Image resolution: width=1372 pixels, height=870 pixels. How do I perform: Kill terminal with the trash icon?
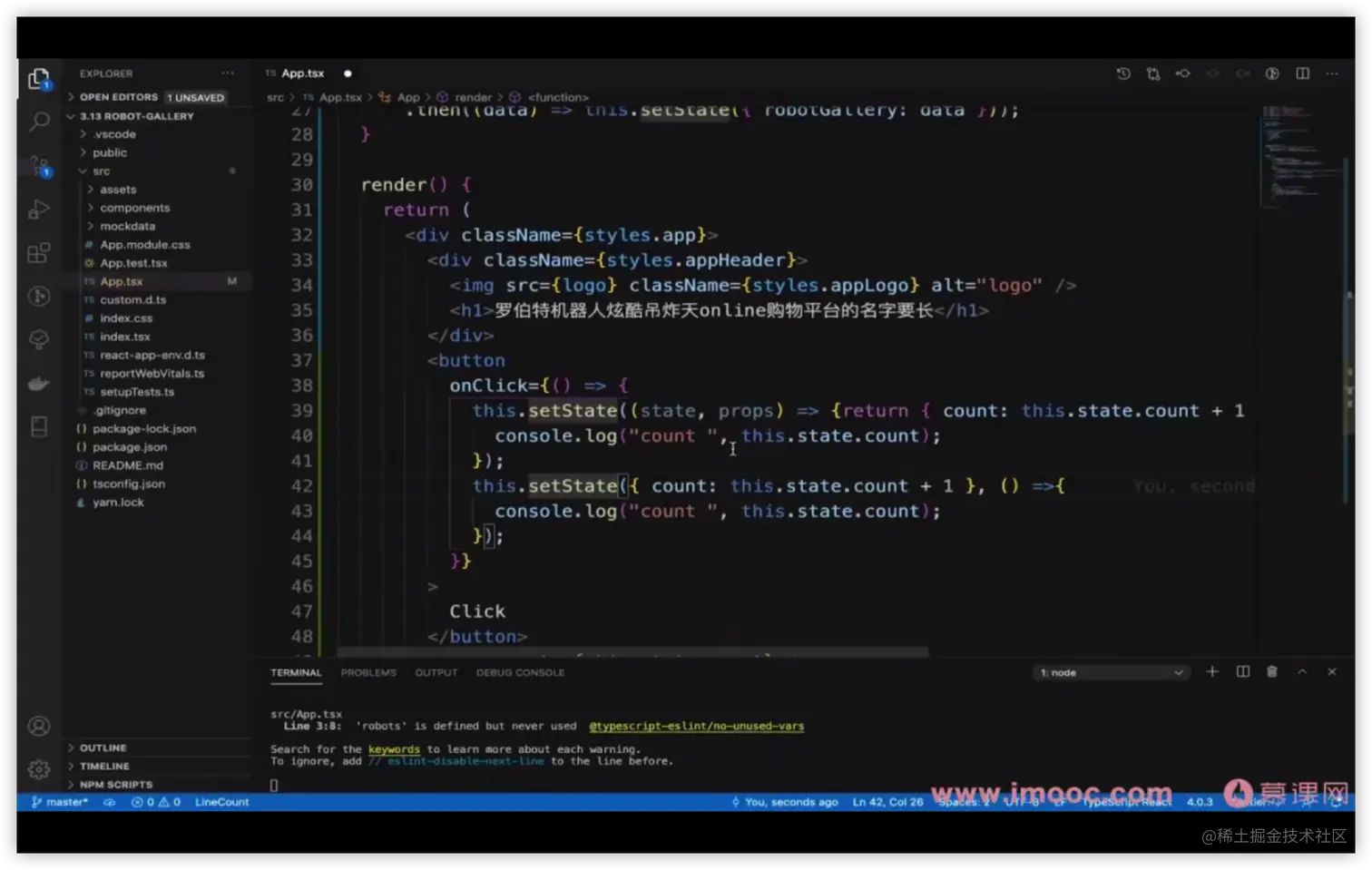tap(1272, 671)
